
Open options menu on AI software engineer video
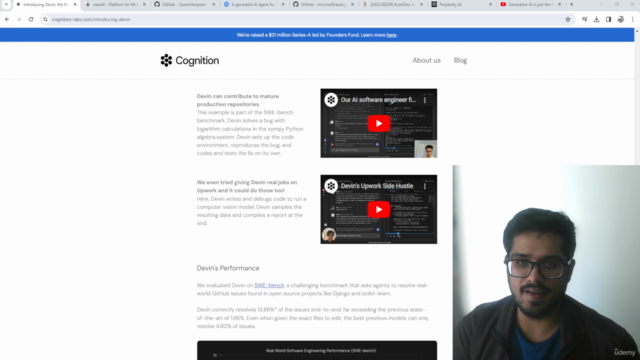coord(425,100)
